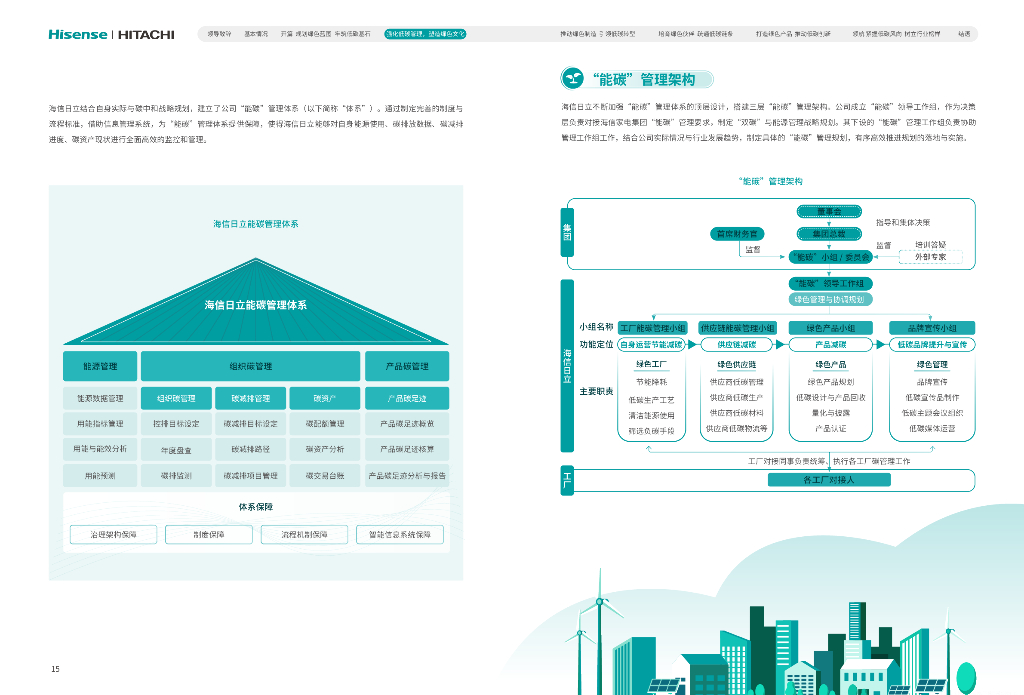This screenshot has height=695, width=1024.
Task: Open the 基本情况 navigation tab
Action: 256,34
